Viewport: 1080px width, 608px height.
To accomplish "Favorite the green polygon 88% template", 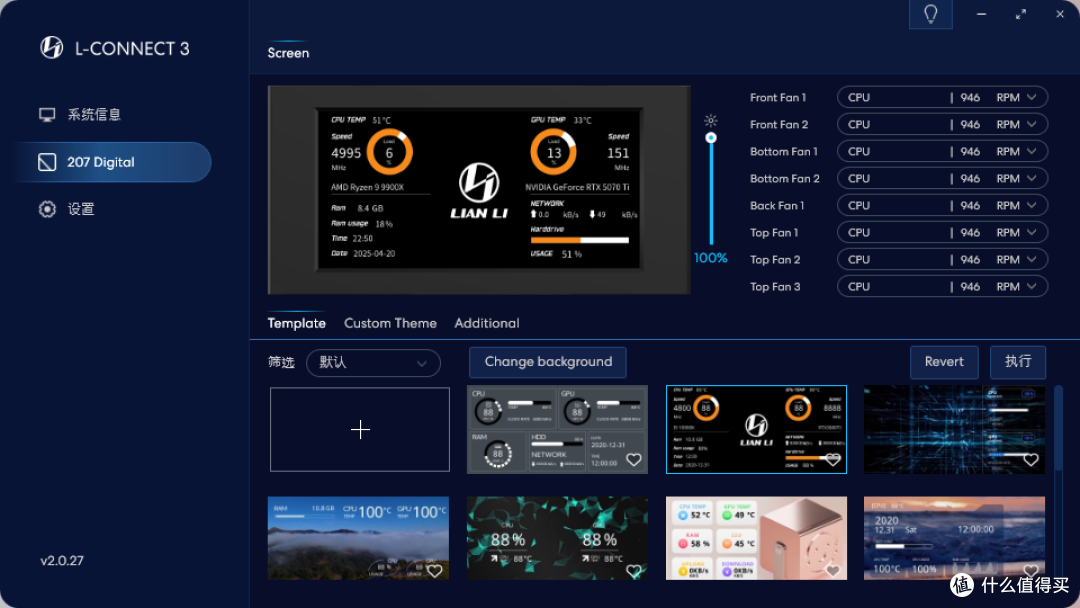I will coord(634,570).
